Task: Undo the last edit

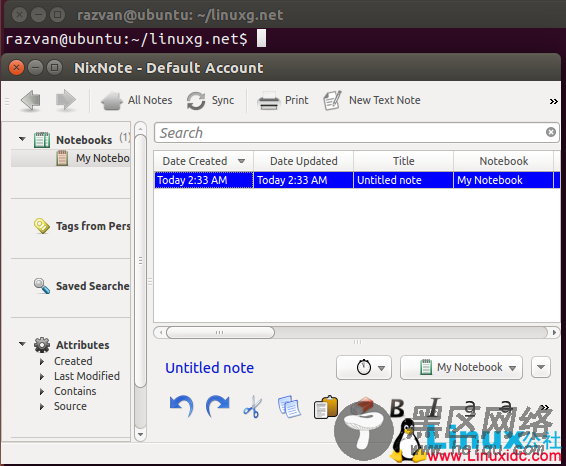Action: (182, 406)
